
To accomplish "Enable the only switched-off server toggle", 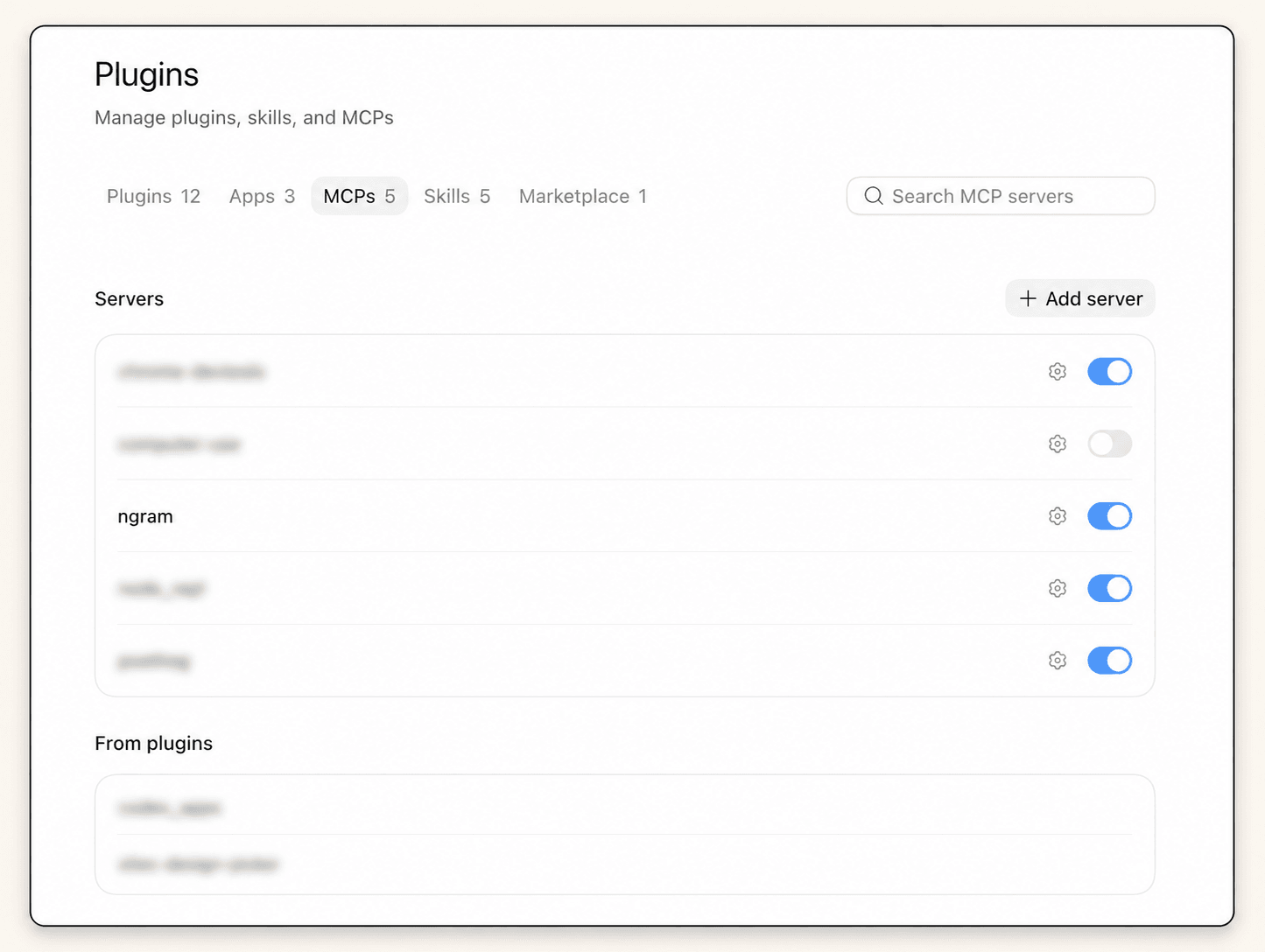I will pos(1109,444).
